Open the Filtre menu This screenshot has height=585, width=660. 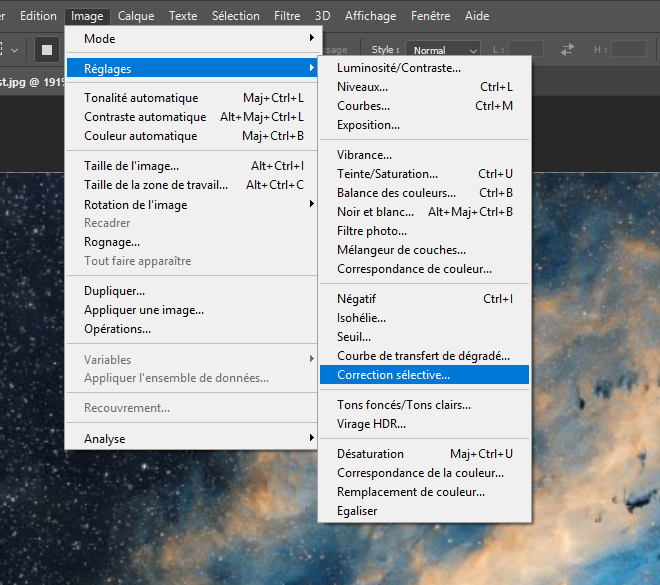(x=287, y=16)
